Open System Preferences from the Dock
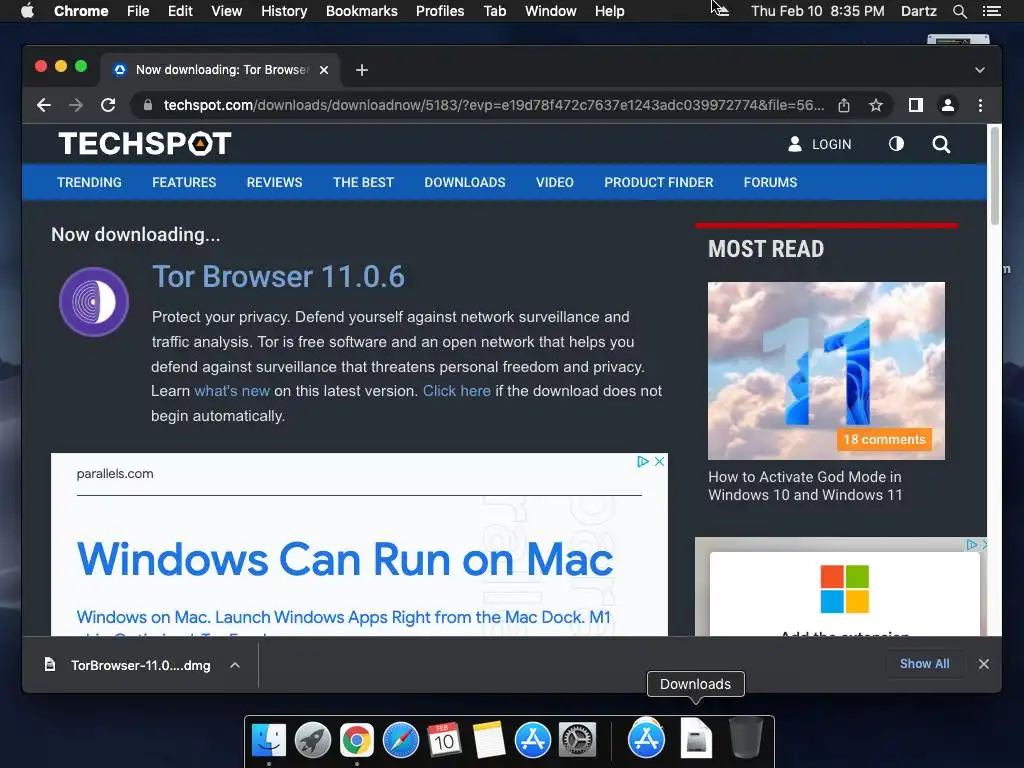This screenshot has width=1024, height=768. point(577,740)
